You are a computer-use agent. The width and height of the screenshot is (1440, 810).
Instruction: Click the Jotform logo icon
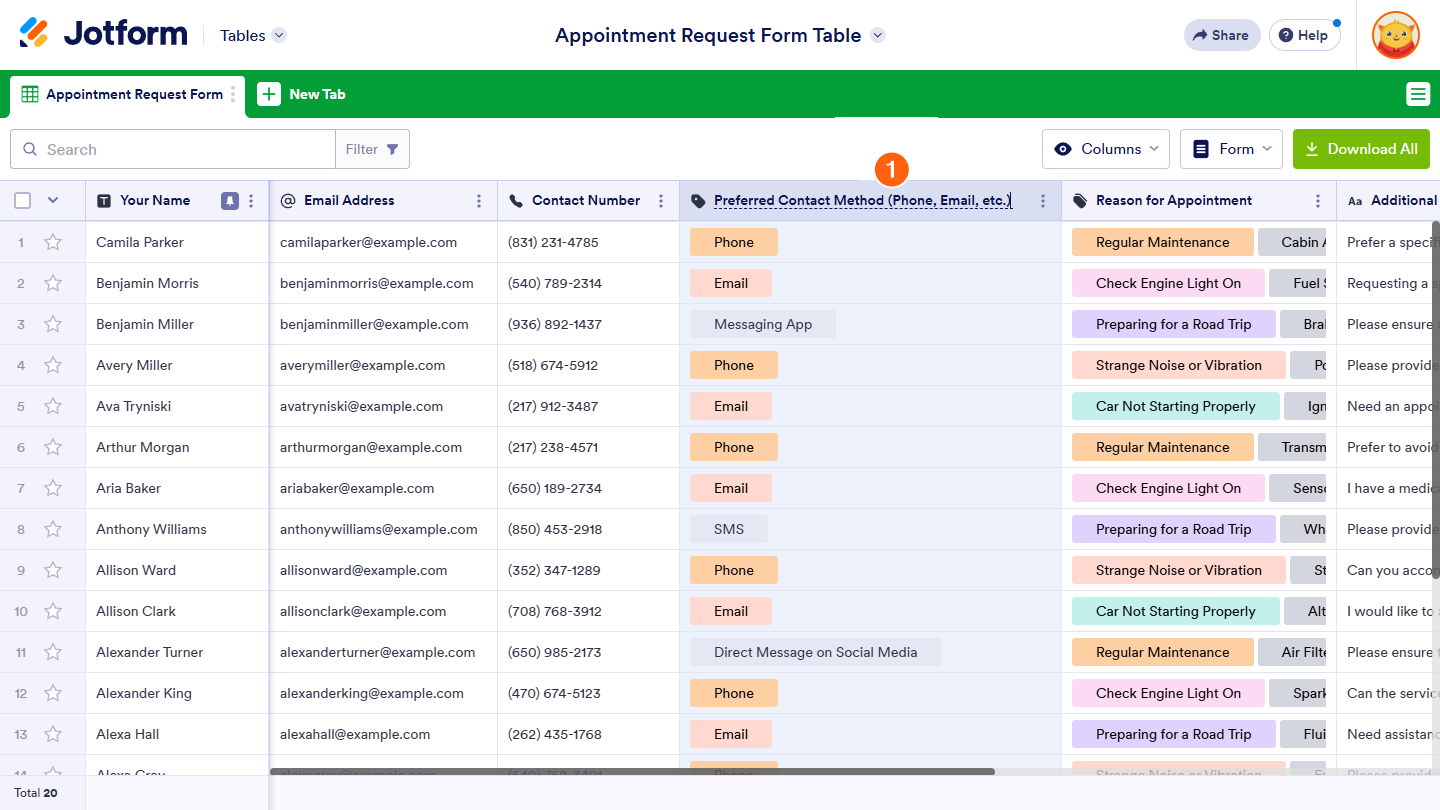point(34,34)
